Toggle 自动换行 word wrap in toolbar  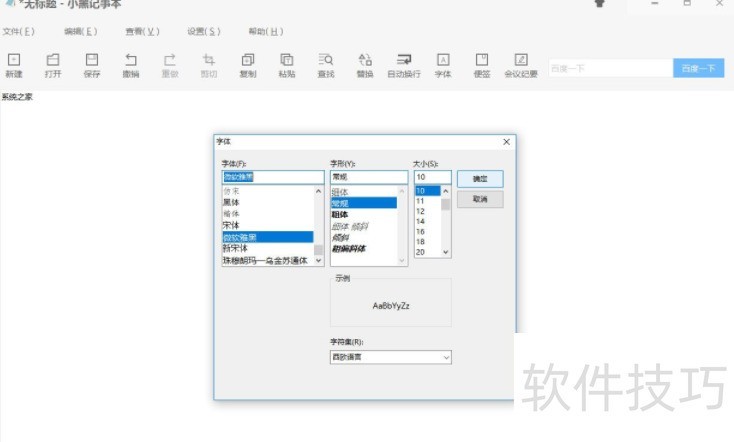coord(404,65)
